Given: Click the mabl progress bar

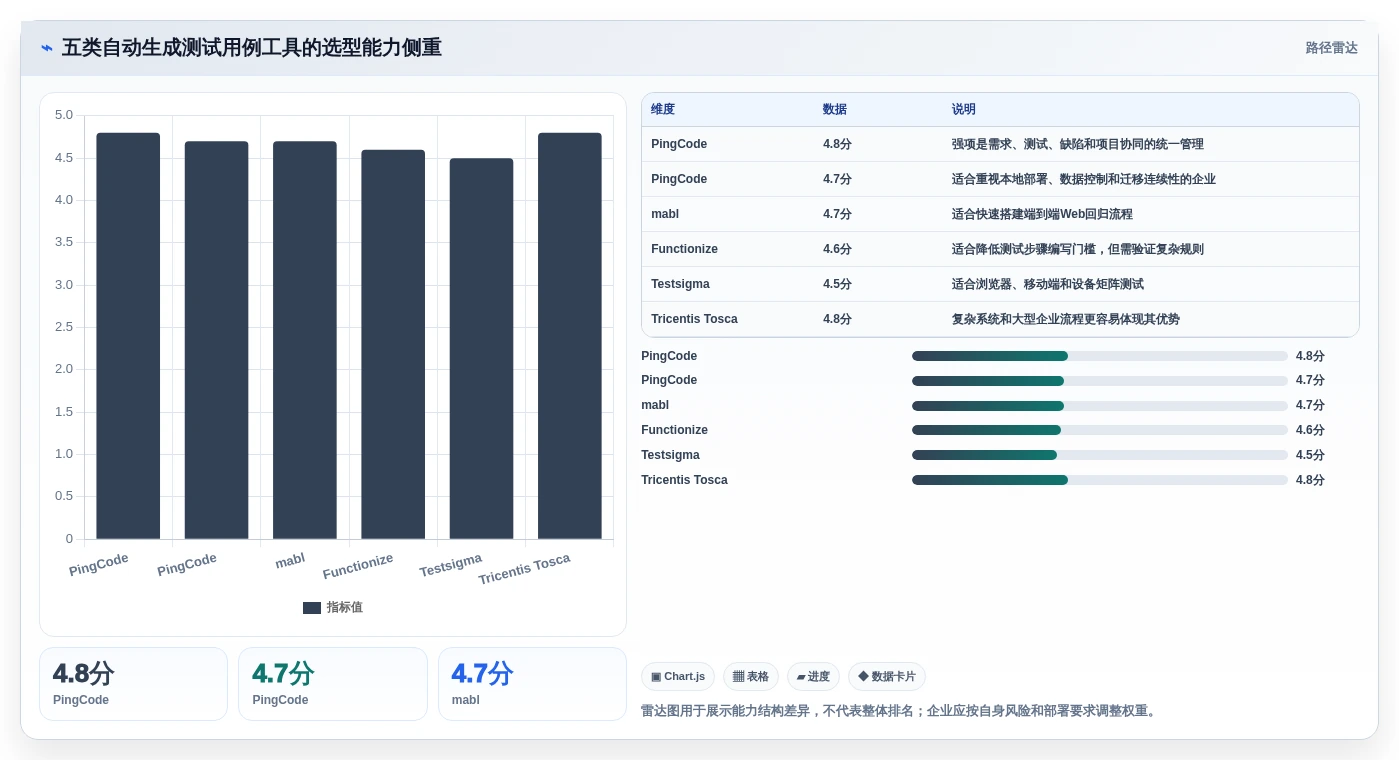Looking at the screenshot, I should [1100, 406].
